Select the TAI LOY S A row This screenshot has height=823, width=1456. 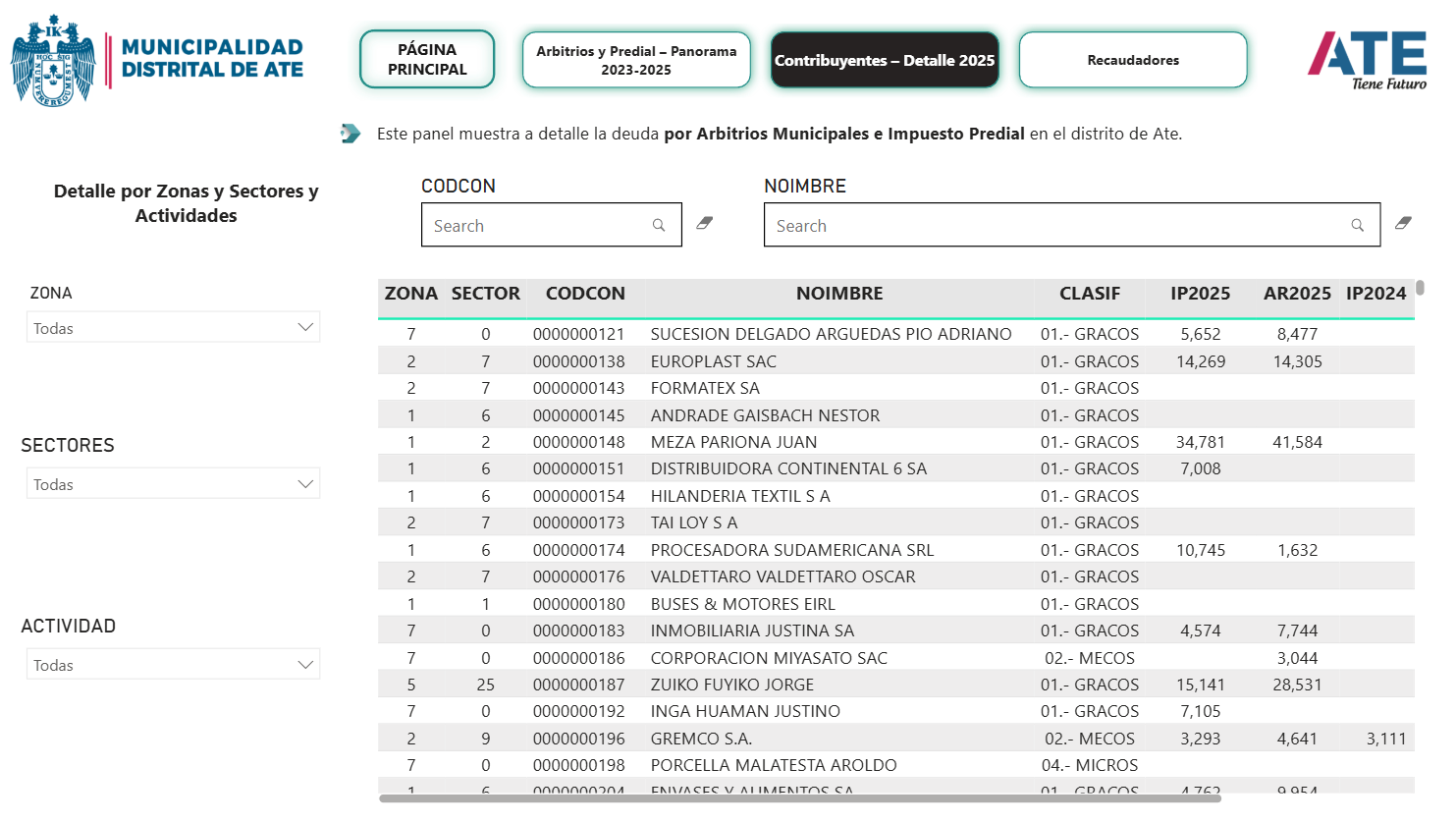(x=896, y=522)
